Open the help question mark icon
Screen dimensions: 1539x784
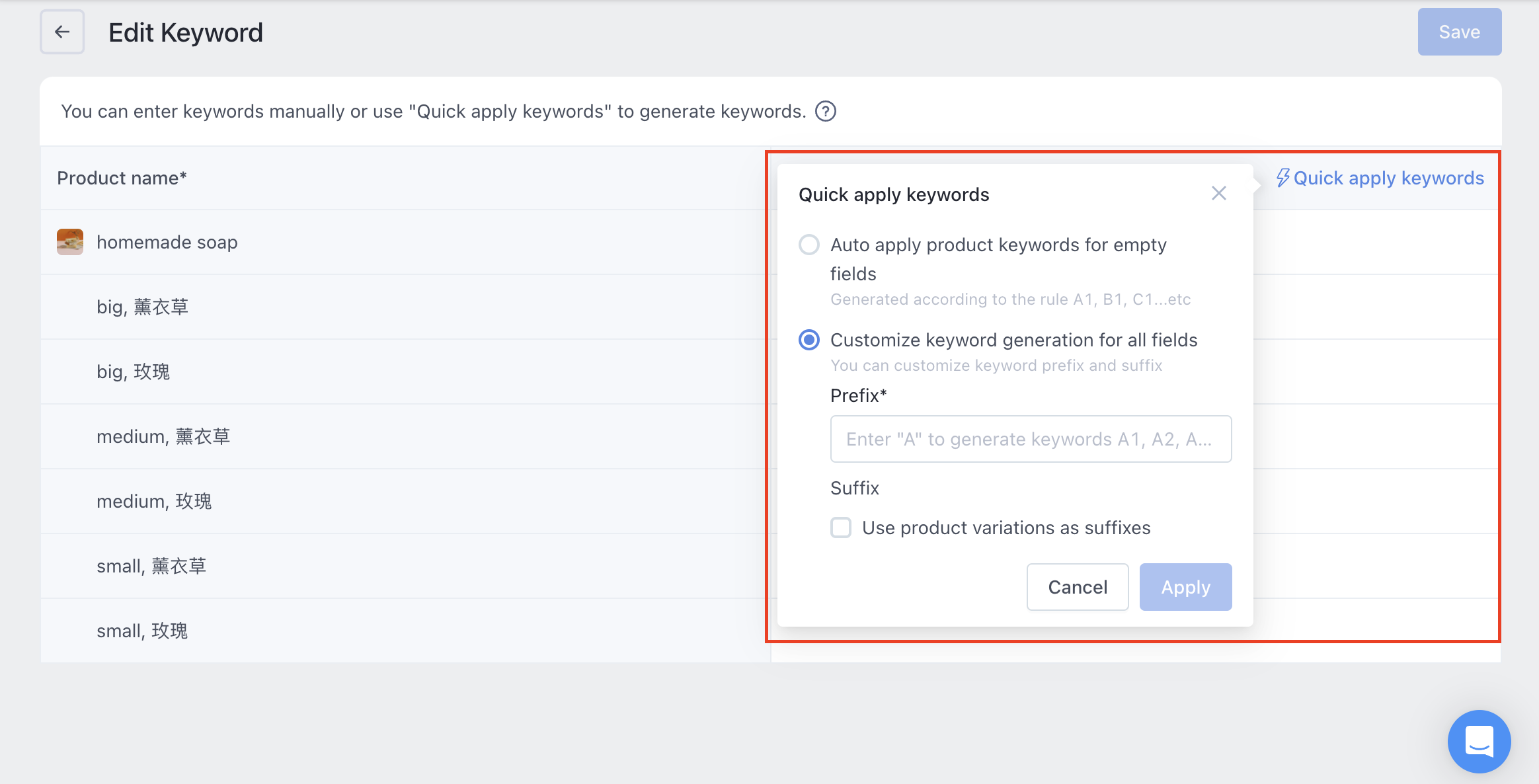(x=825, y=111)
